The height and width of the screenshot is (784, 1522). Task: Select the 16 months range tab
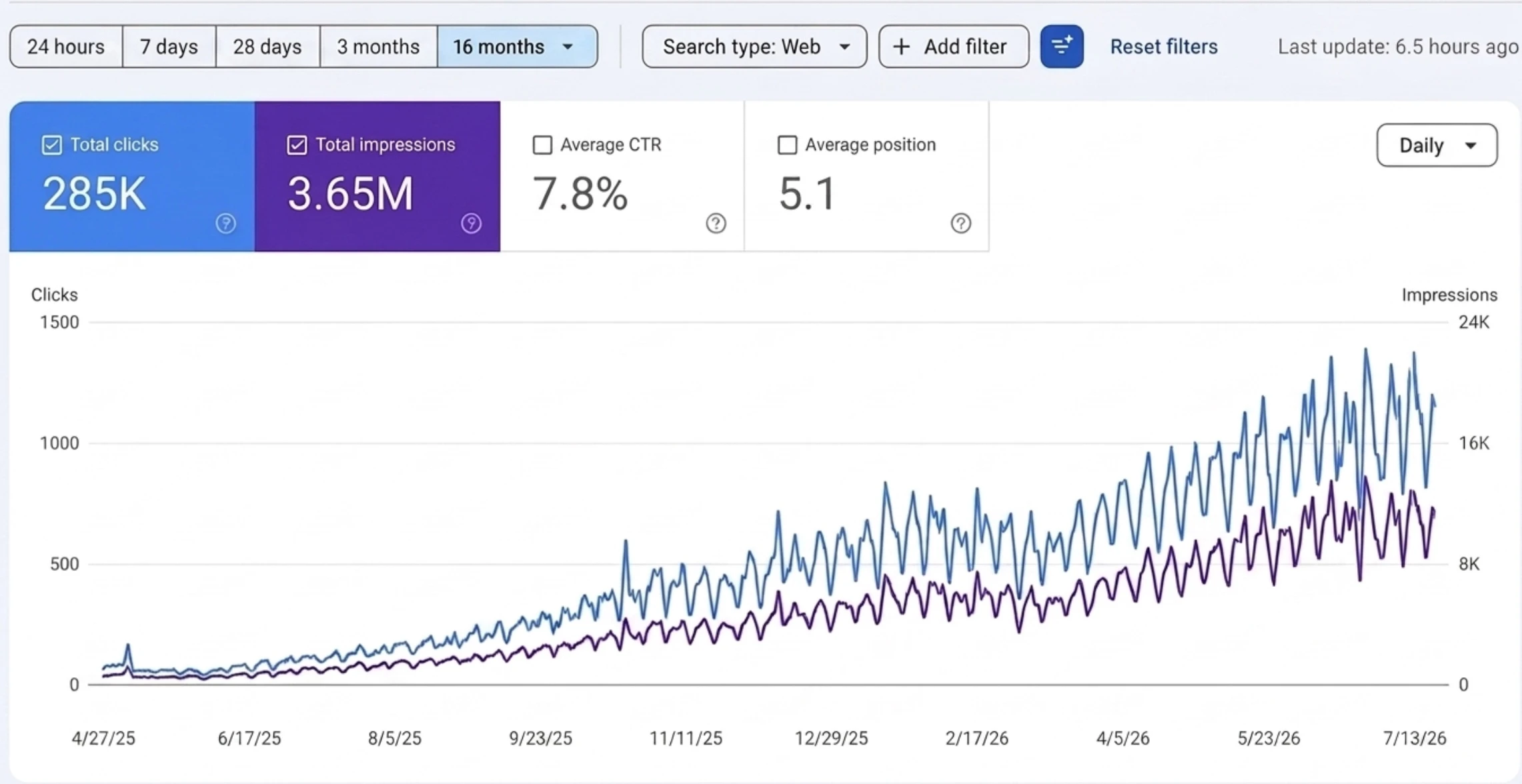(517, 47)
